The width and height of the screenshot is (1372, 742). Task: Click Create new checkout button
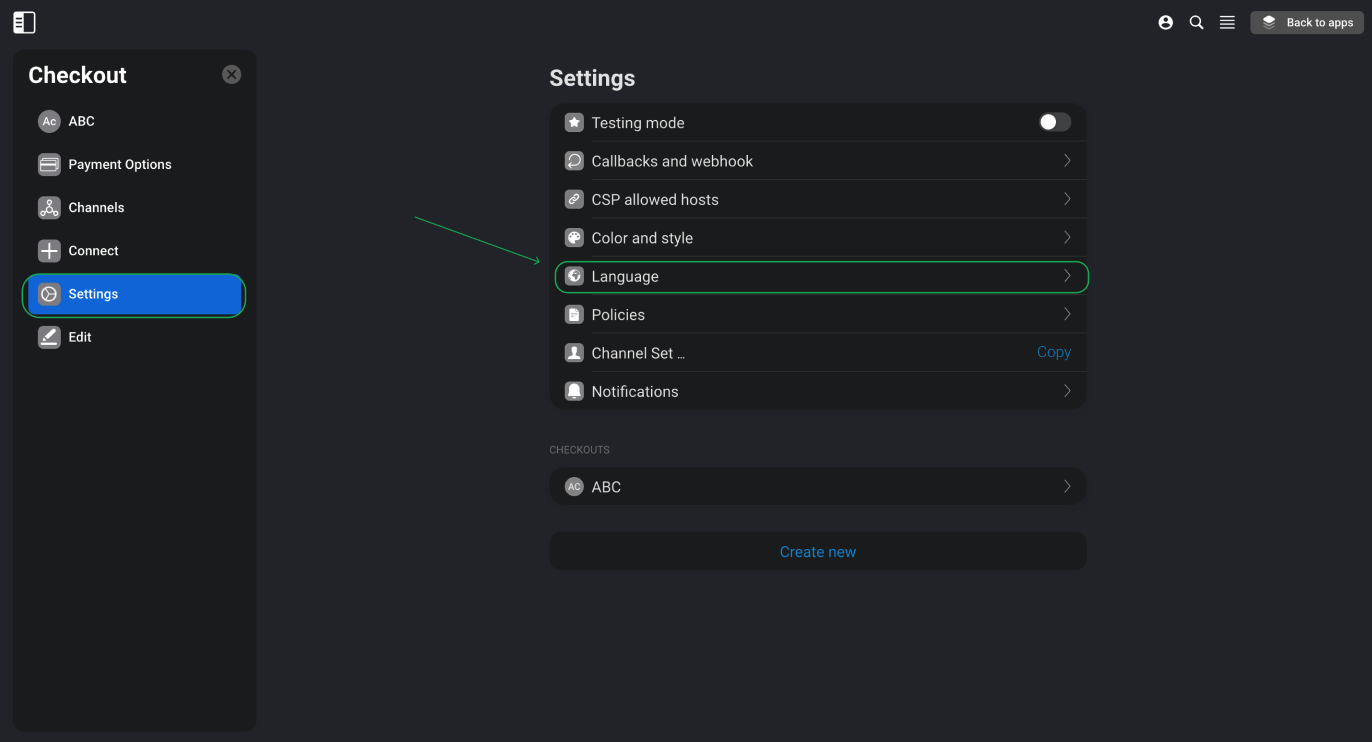(x=818, y=551)
